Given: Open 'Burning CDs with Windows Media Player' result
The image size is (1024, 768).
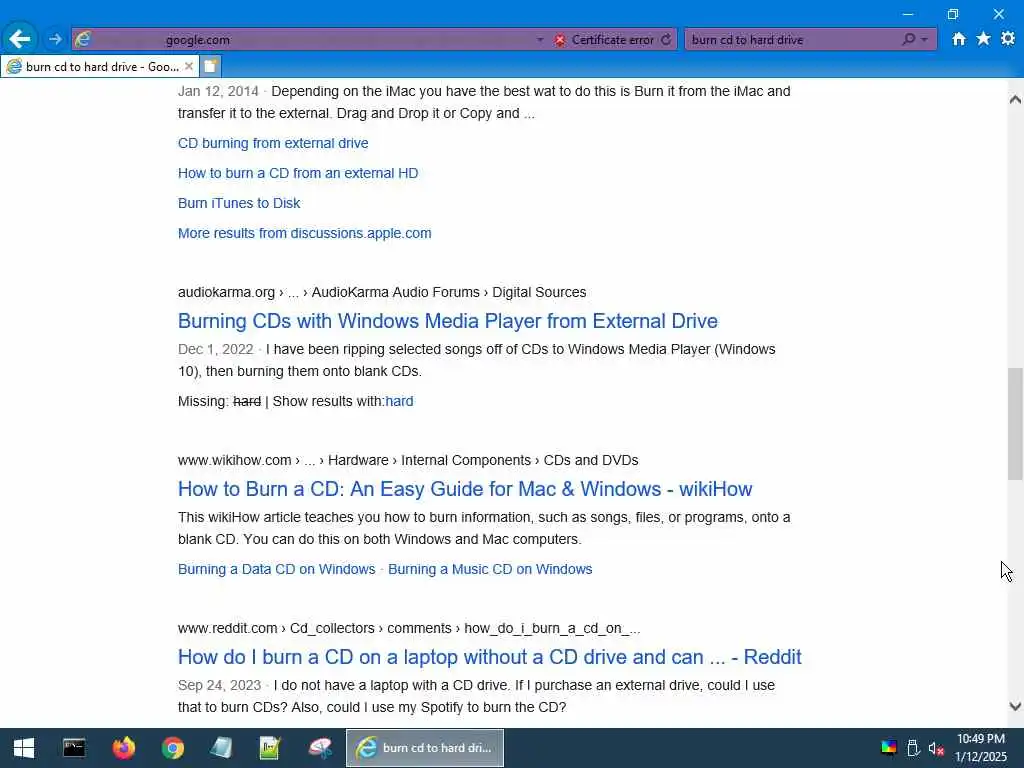Looking at the screenshot, I should (x=447, y=321).
